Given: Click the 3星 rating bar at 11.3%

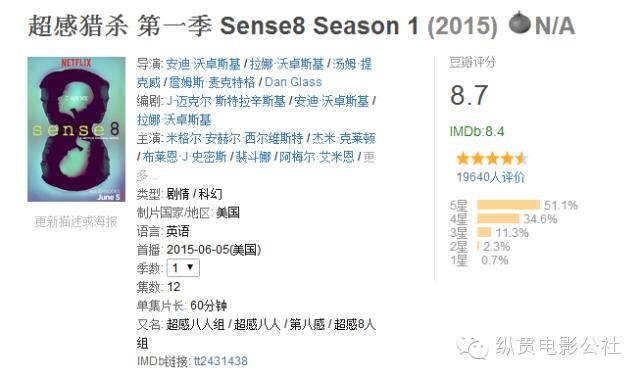Looking at the screenshot, I should [x=484, y=233].
